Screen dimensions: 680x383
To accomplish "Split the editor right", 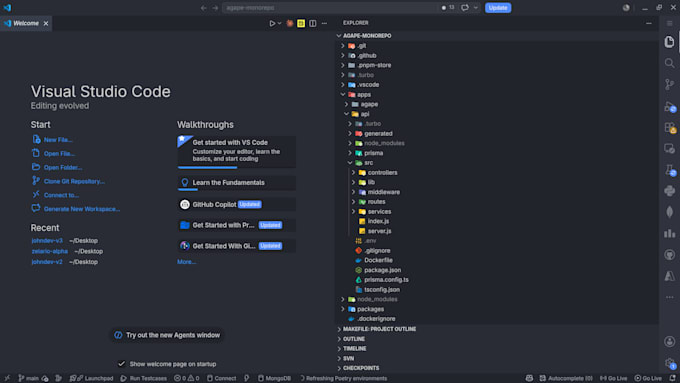I will [313, 23].
